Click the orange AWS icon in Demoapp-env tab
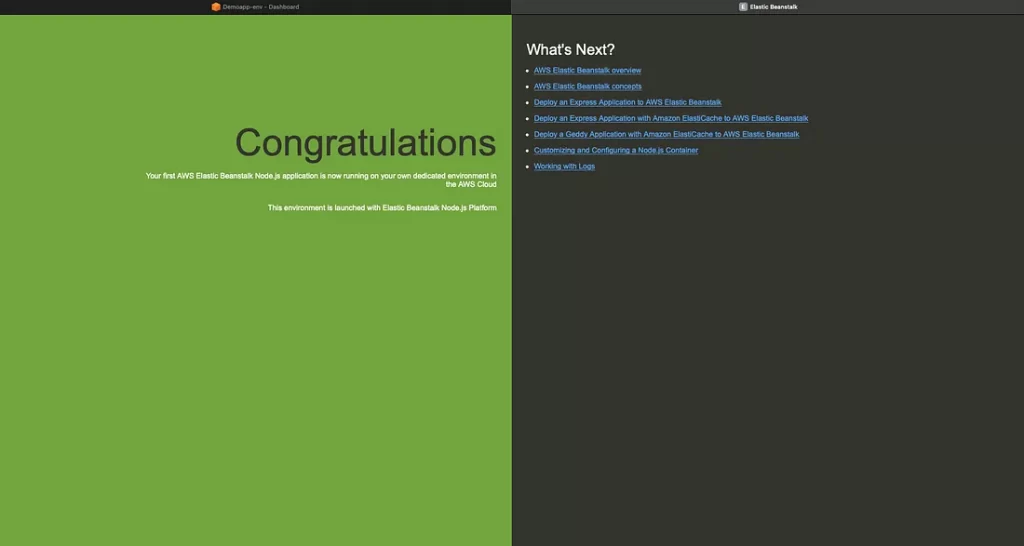The width and height of the screenshot is (1024, 546). pyautogui.click(x=216, y=7)
